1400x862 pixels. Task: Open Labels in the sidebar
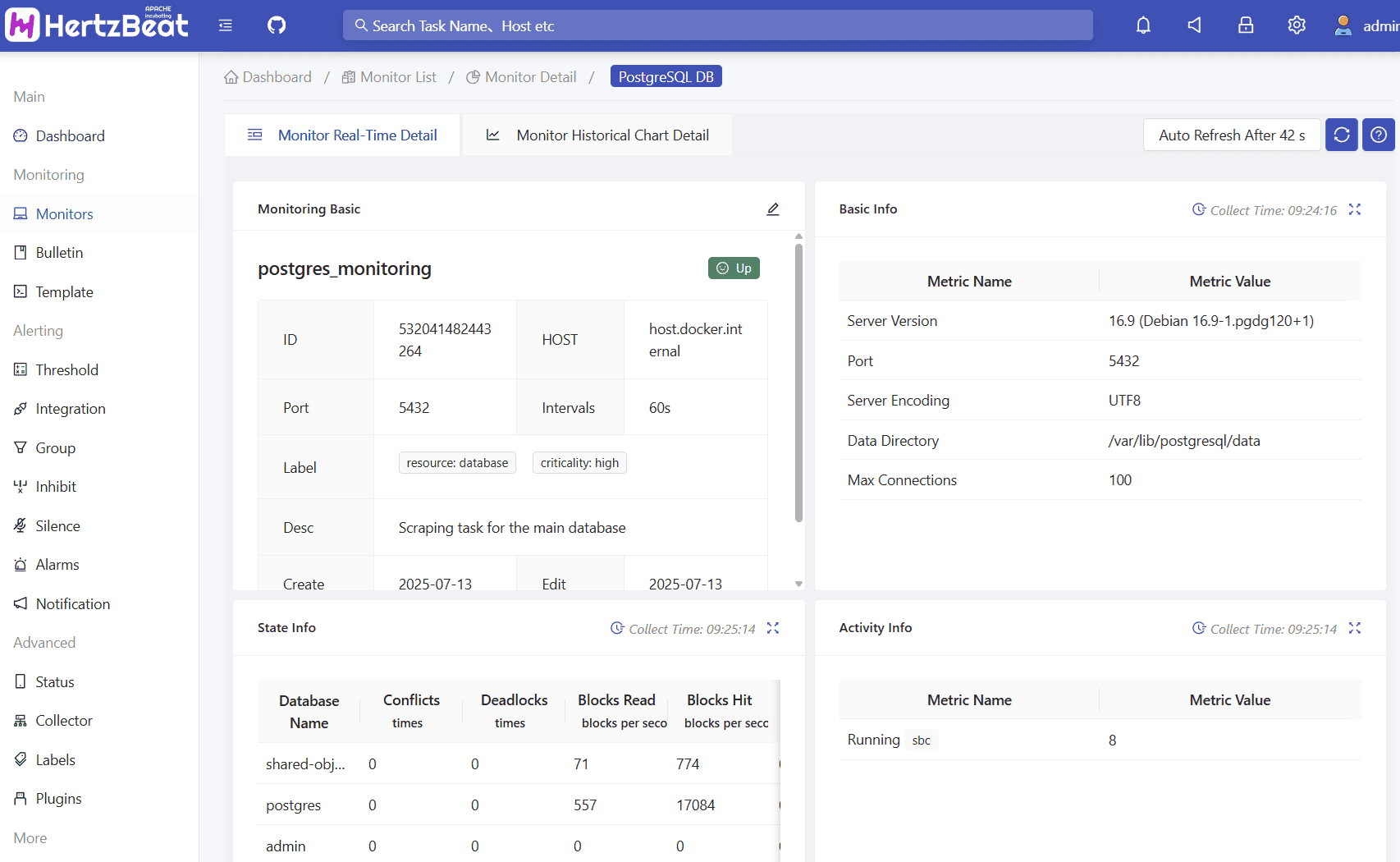pos(99,760)
